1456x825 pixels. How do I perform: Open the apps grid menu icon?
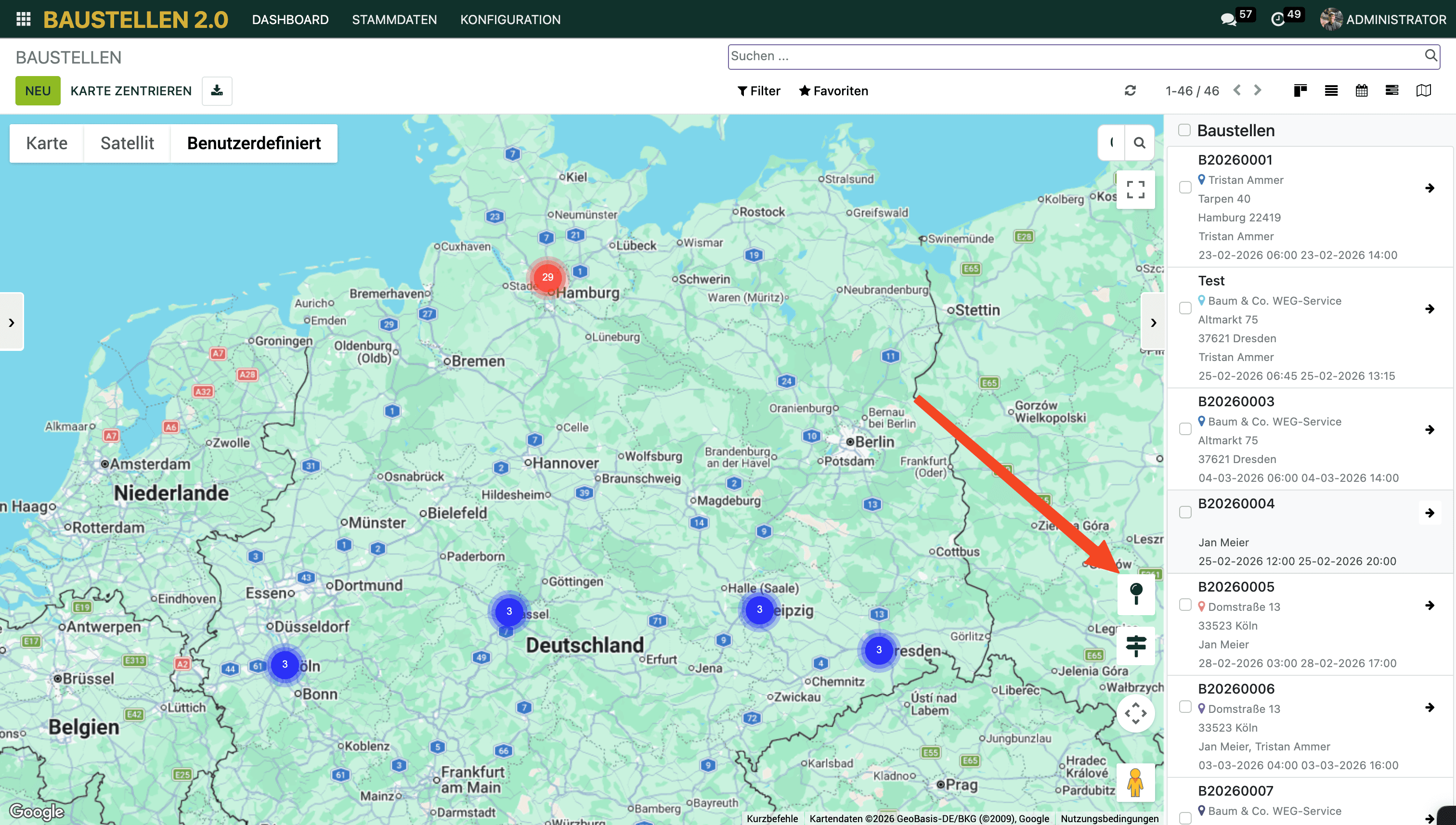(23, 19)
